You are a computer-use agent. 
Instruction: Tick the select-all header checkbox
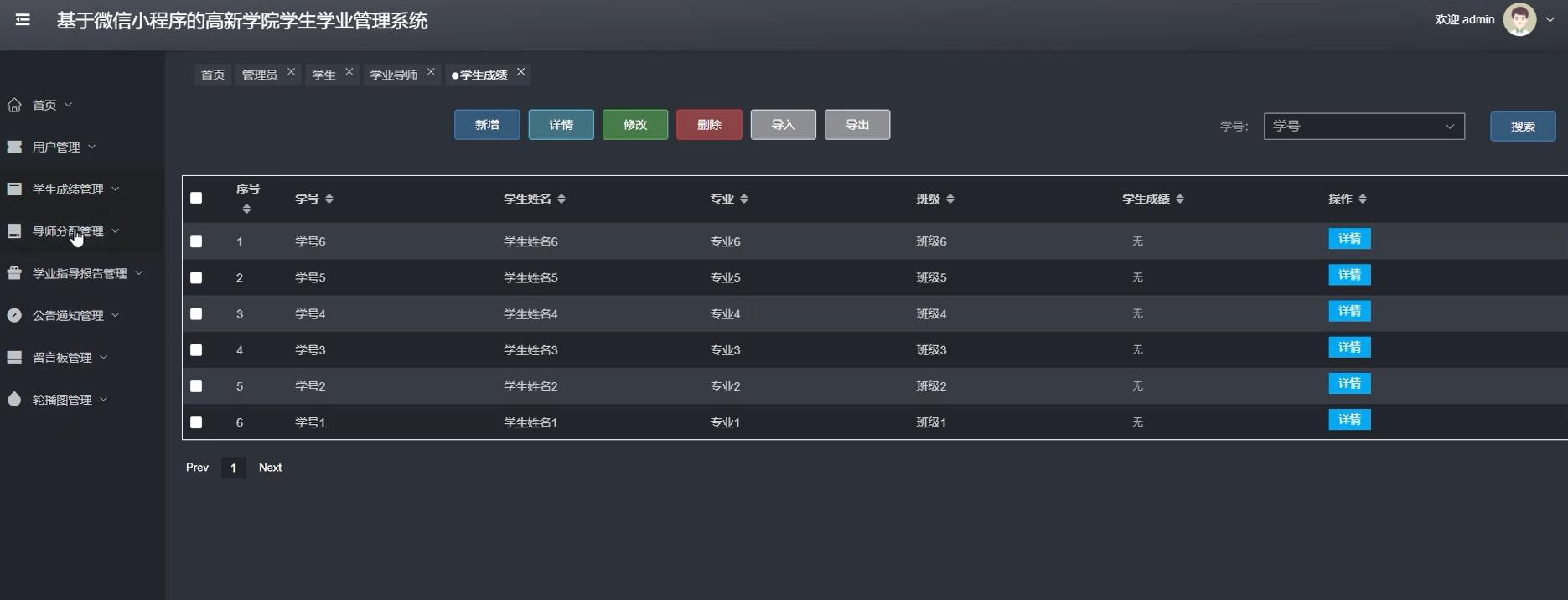point(196,198)
